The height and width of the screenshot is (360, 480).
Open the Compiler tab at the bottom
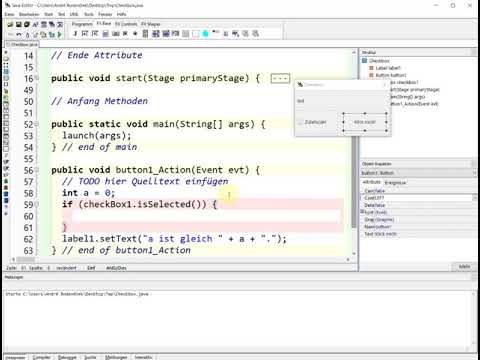click(x=41, y=357)
